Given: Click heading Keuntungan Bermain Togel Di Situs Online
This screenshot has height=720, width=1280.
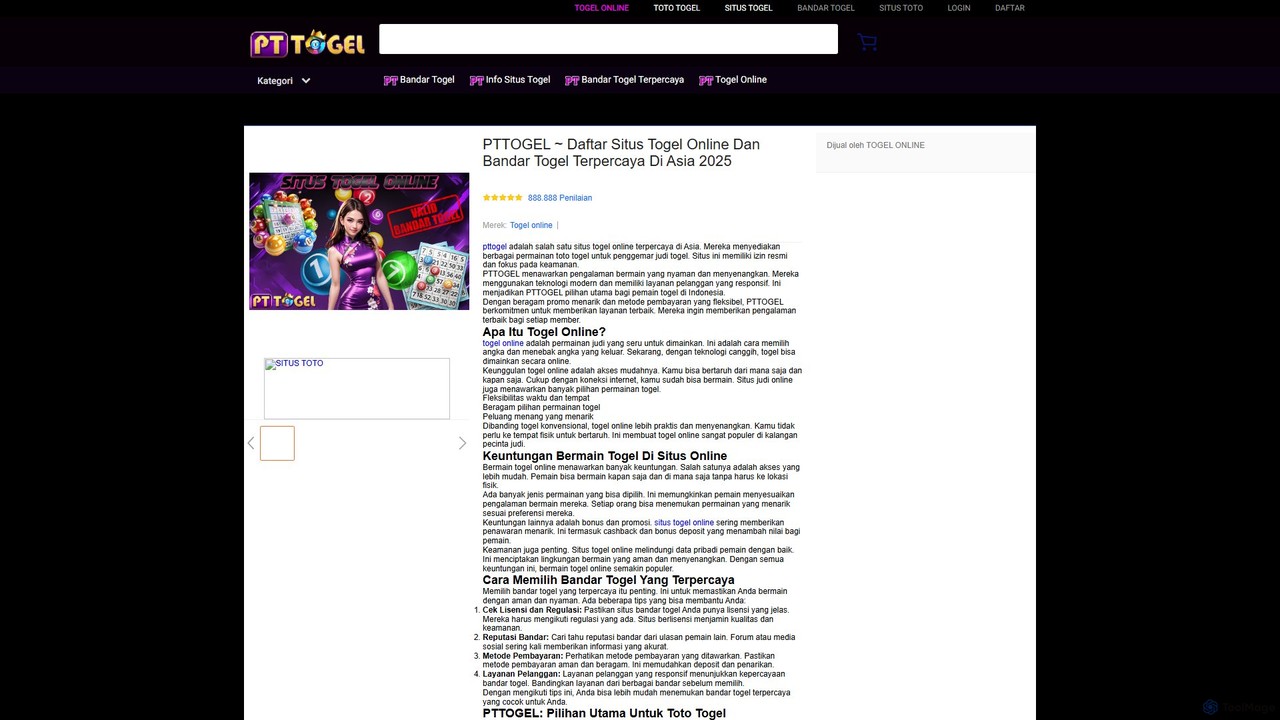Looking at the screenshot, I should [x=605, y=456].
